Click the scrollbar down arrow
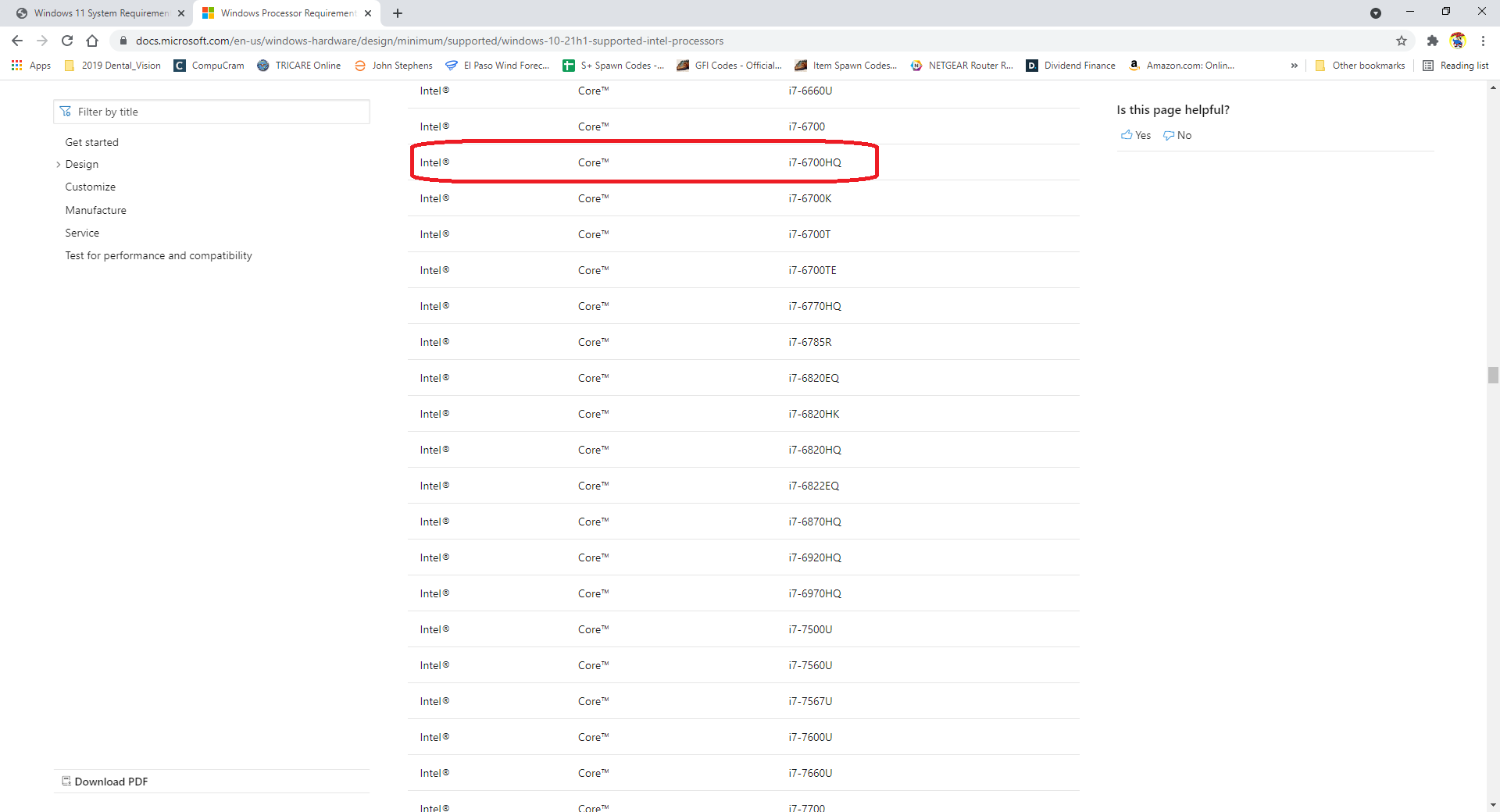The height and width of the screenshot is (812, 1500). click(1493, 805)
